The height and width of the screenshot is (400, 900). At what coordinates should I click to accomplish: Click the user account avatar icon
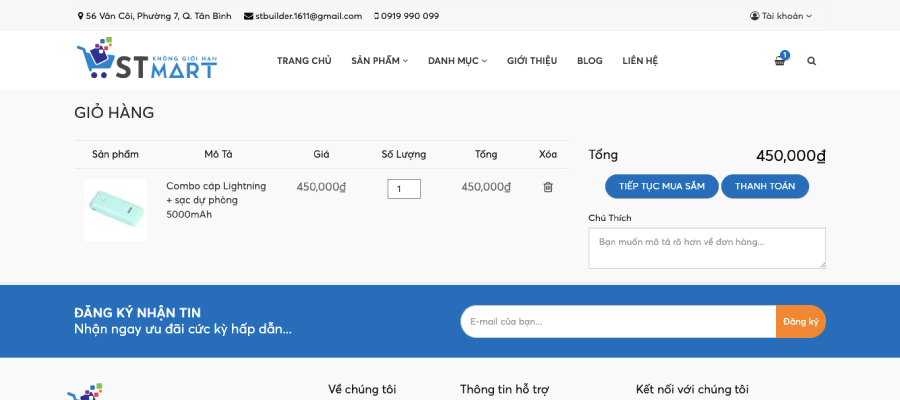[754, 16]
